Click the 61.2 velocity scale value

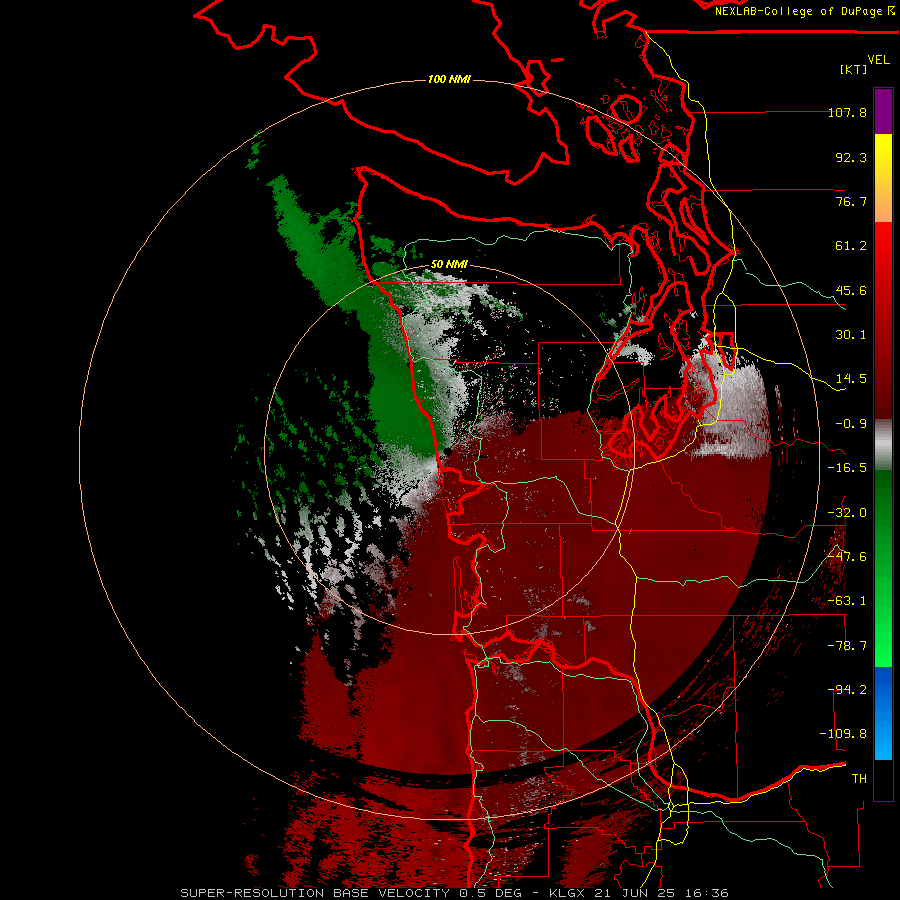[x=851, y=246]
